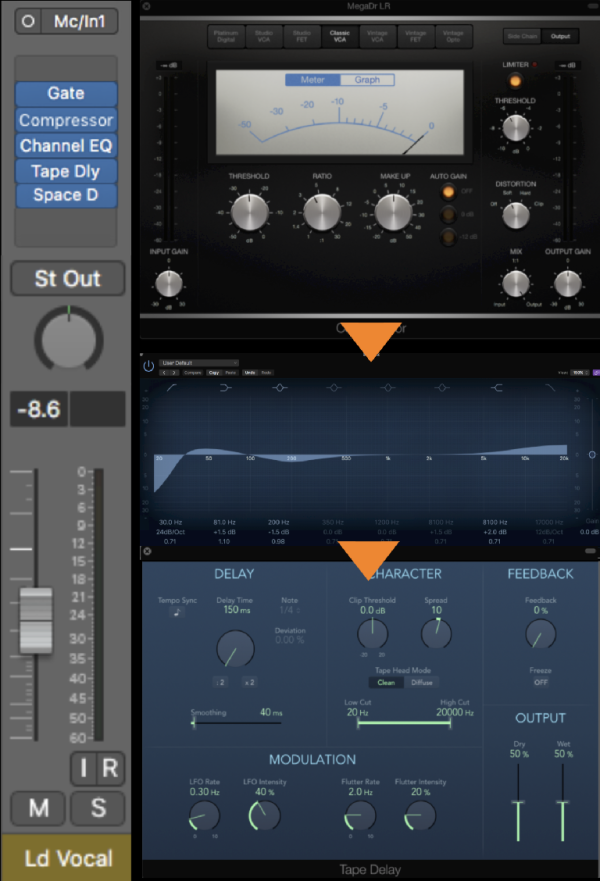
Task: Switch compressor display to Graph
Action: pos(367,80)
